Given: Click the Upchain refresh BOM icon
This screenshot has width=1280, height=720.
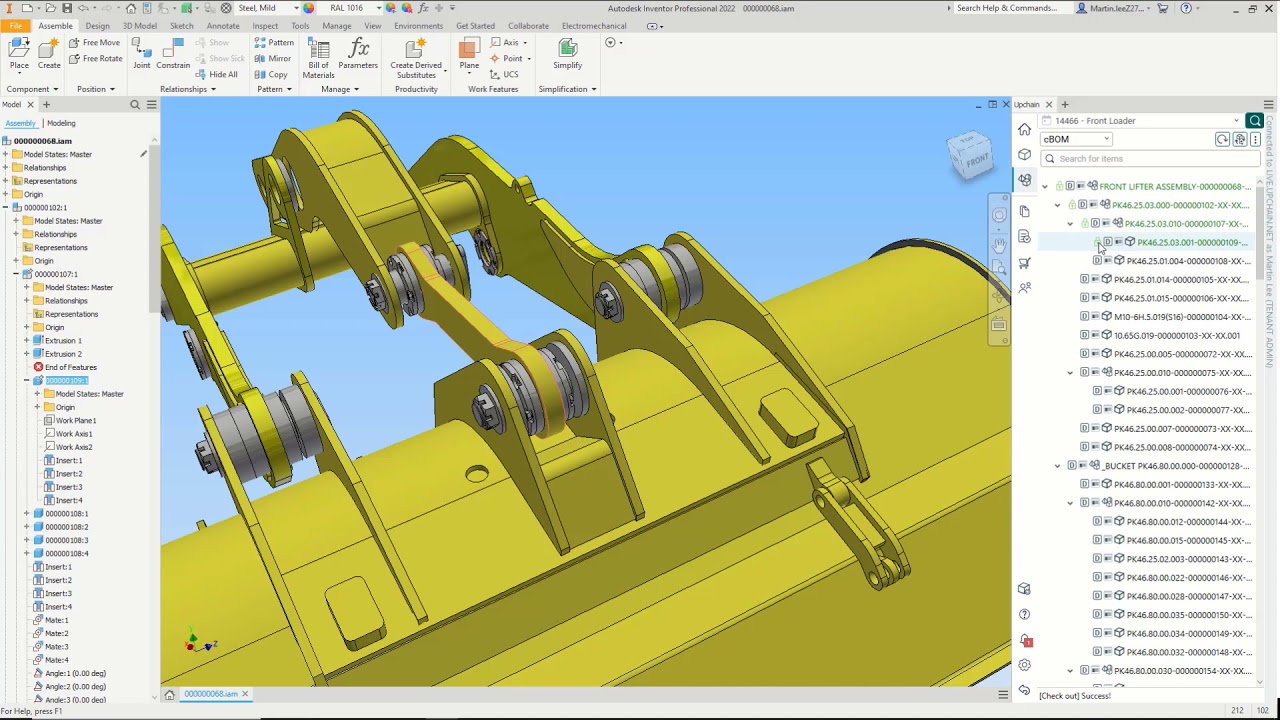Looking at the screenshot, I should (1222, 139).
